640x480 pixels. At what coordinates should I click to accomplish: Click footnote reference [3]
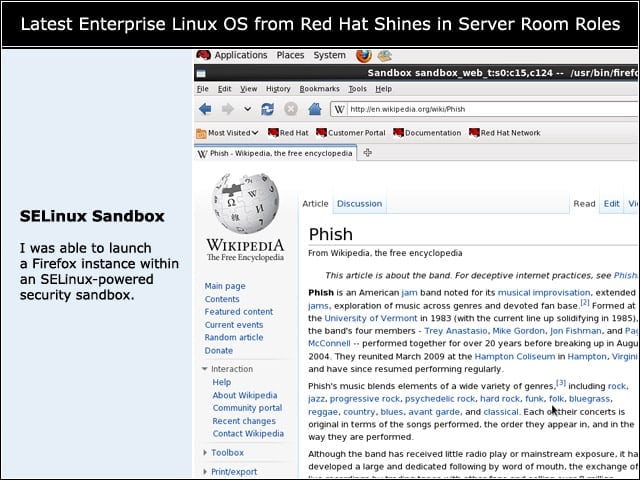tap(561, 383)
